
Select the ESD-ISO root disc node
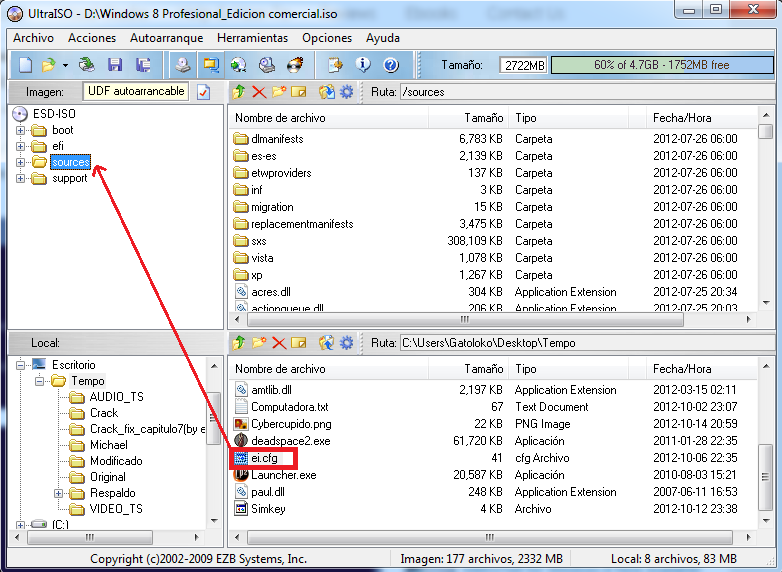coord(44,114)
